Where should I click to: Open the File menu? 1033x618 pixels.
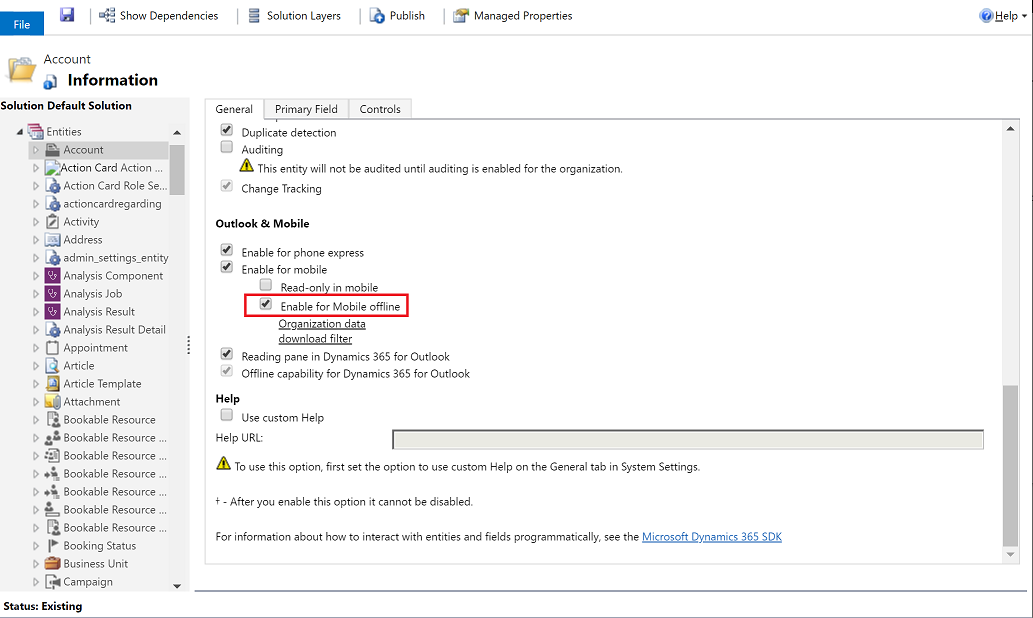(x=21, y=22)
